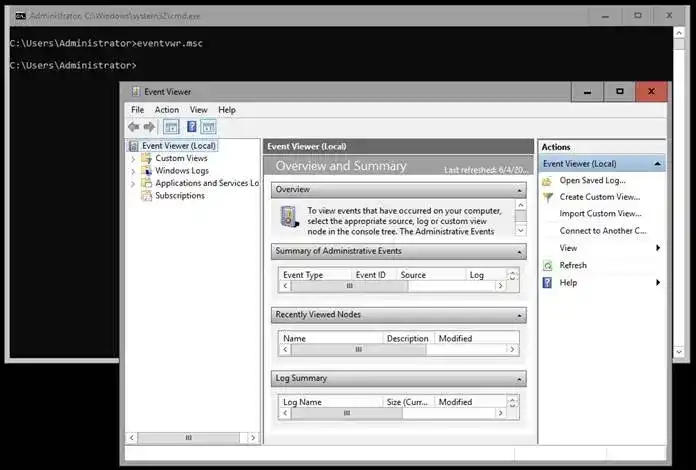
Task: Collapse the Overview section header arrow
Action: [x=519, y=190]
